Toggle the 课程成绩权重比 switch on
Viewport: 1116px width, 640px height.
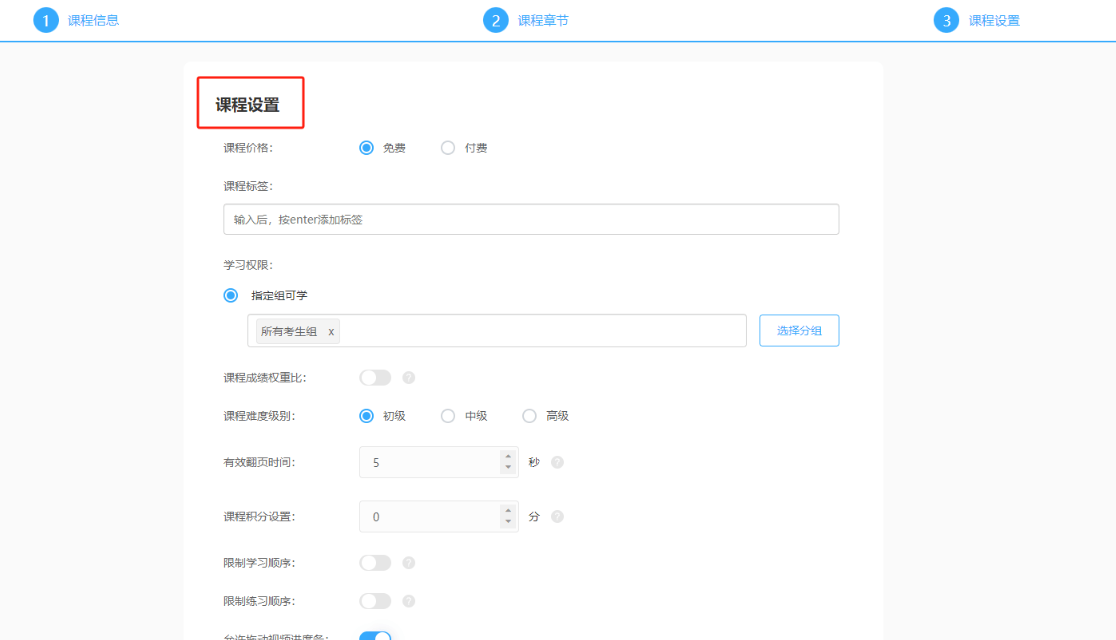point(375,377)
